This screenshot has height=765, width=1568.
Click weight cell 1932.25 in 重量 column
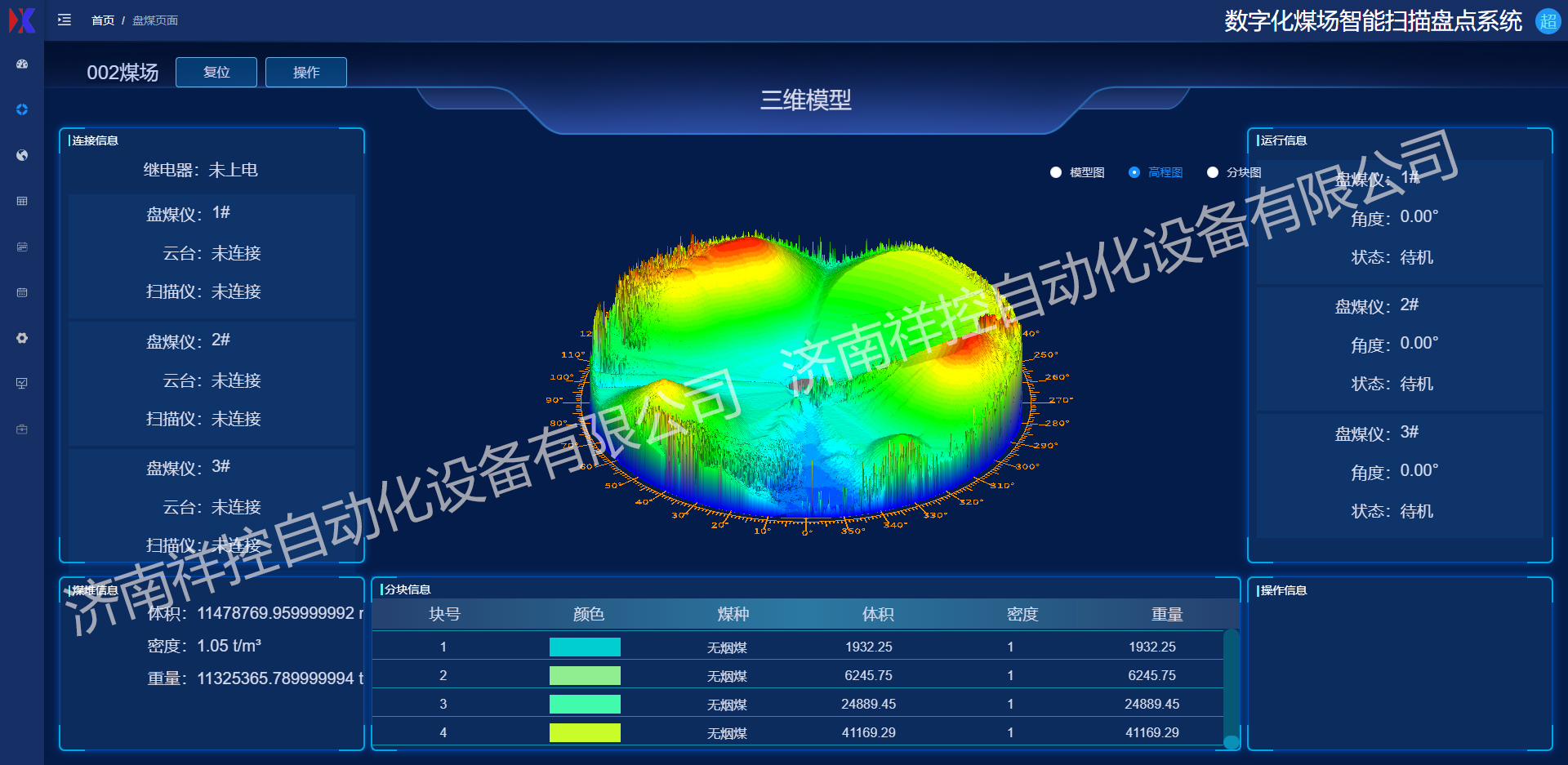coord(1152,647)
